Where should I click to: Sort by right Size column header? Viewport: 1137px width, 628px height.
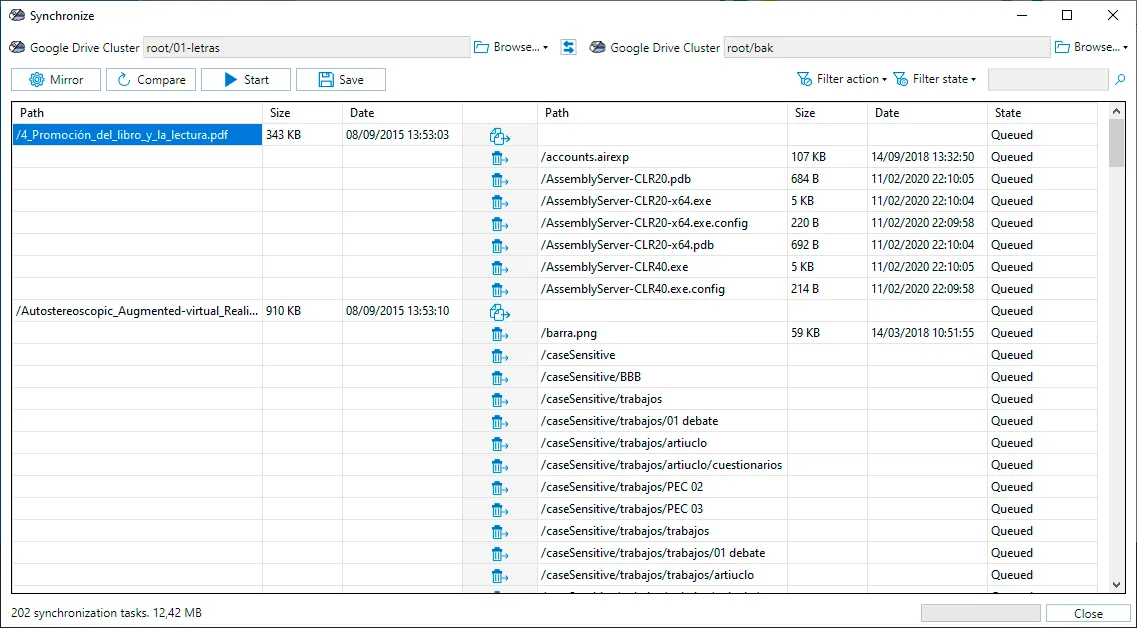[827, 113]
